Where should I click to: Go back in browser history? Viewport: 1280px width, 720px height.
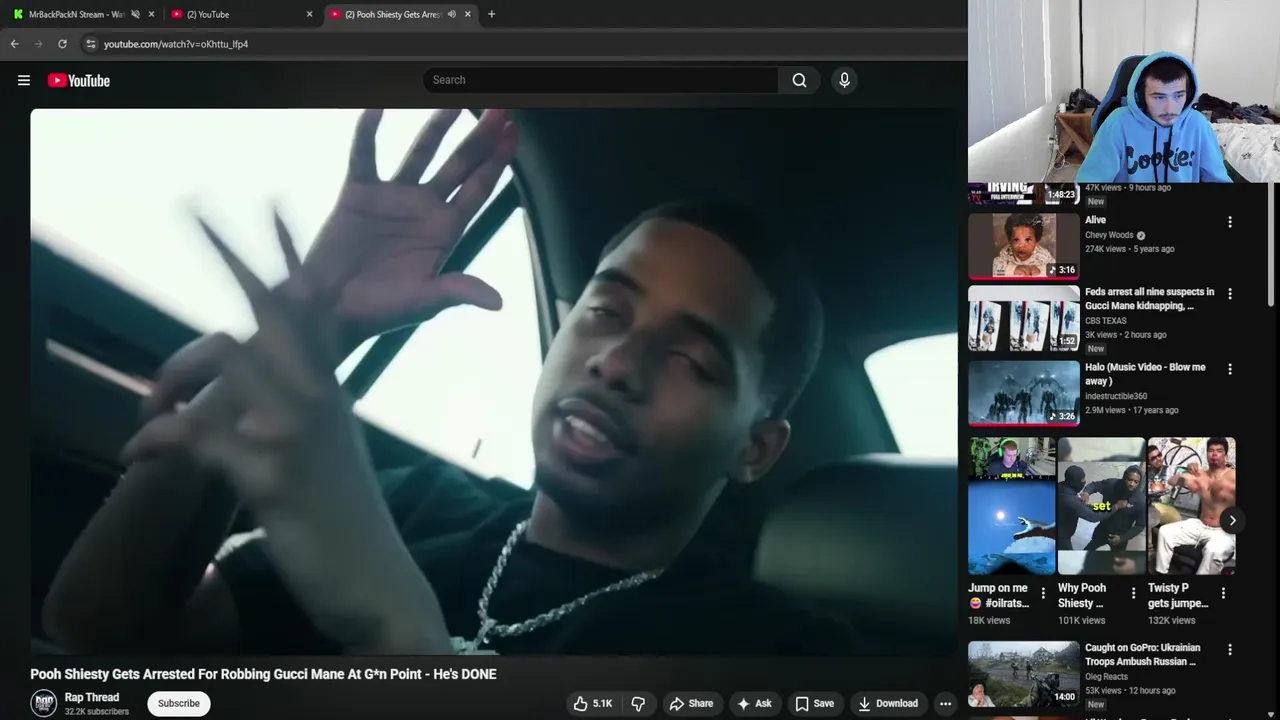click(14, 44)
